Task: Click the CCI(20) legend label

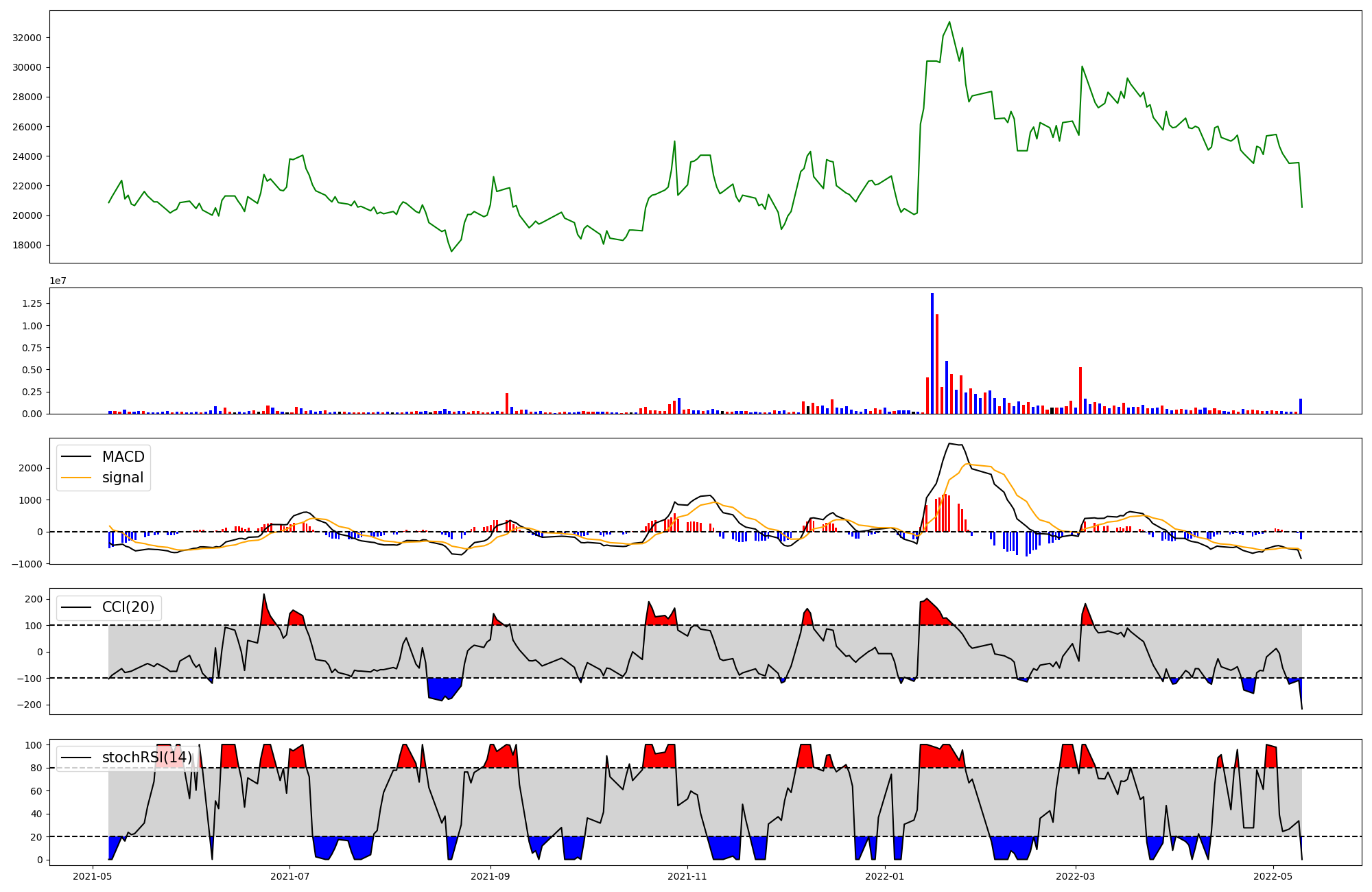Action: click(128, 607)
